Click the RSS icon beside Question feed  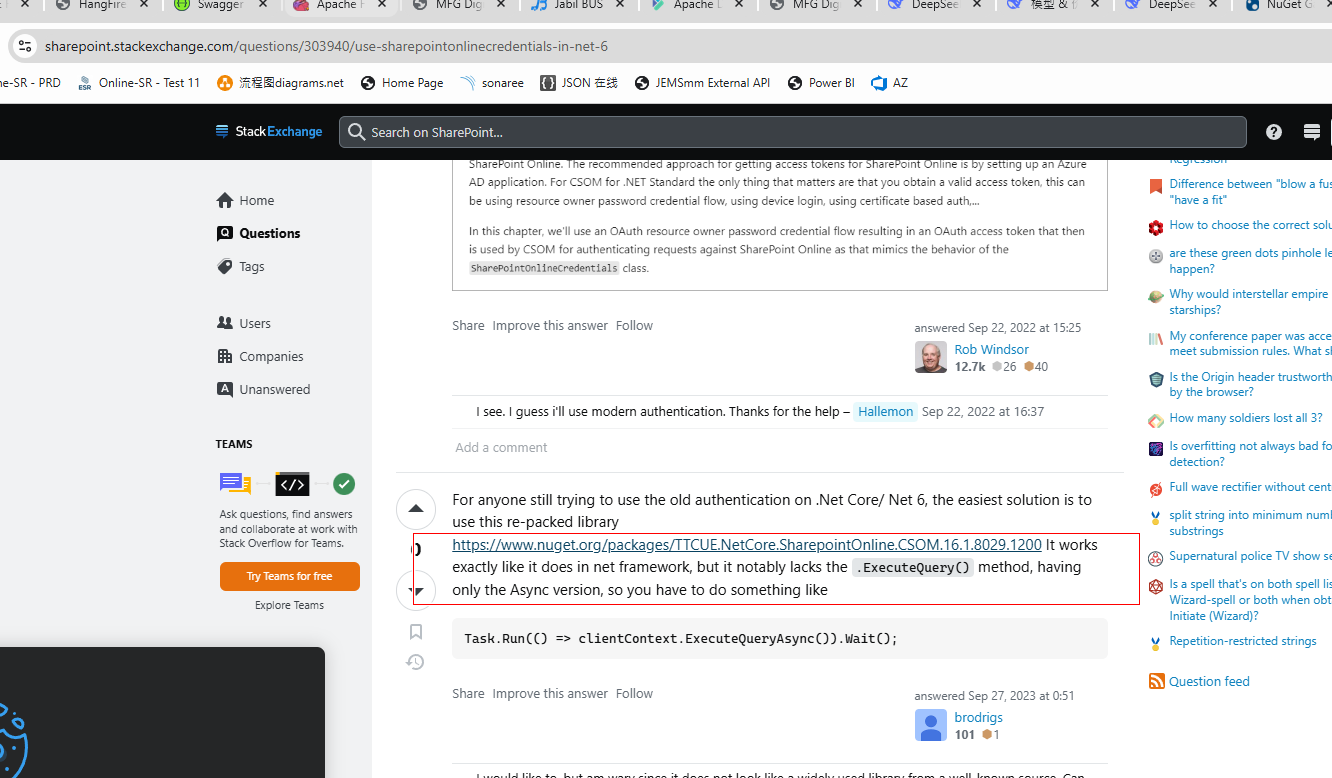[1157, 681]
